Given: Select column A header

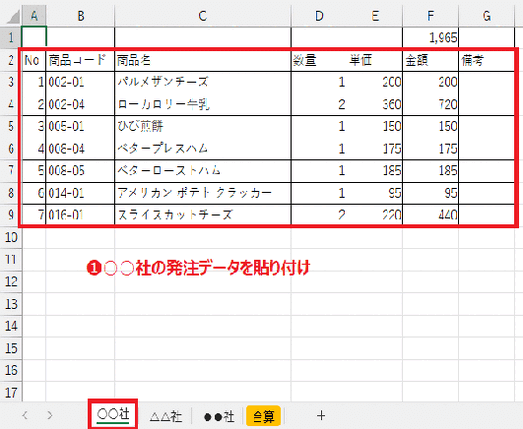Looking at the screenshot, I should pos(34,16).
